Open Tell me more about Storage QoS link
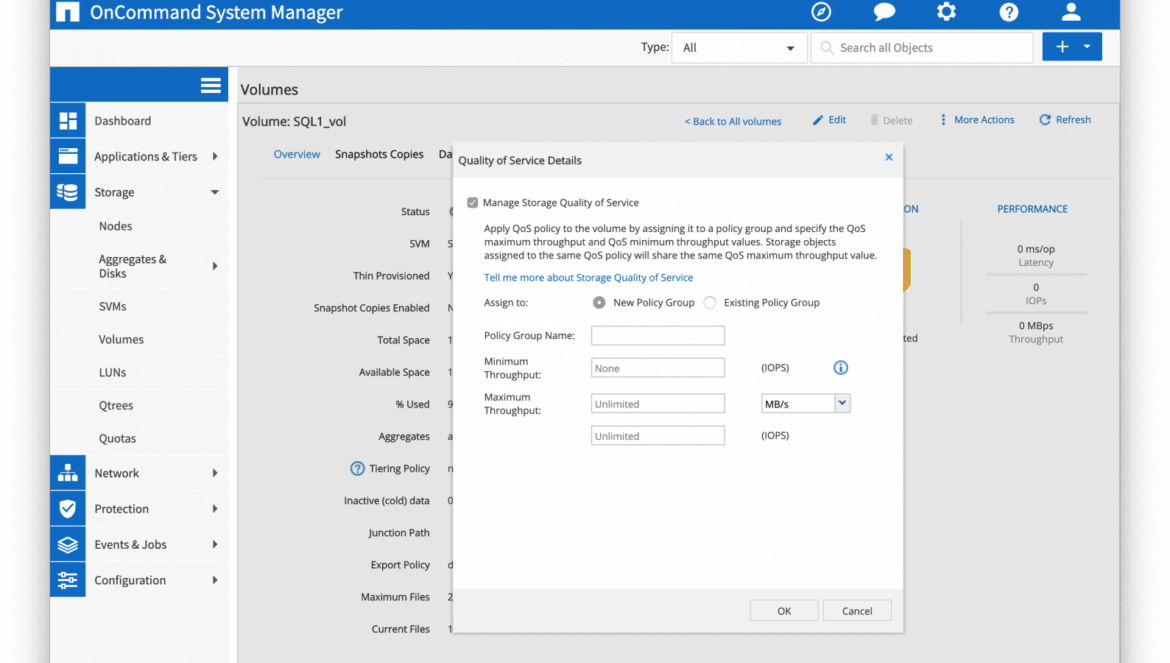Image resolution: width=1170 pixels, height=663 pixels. click(588, 277)
